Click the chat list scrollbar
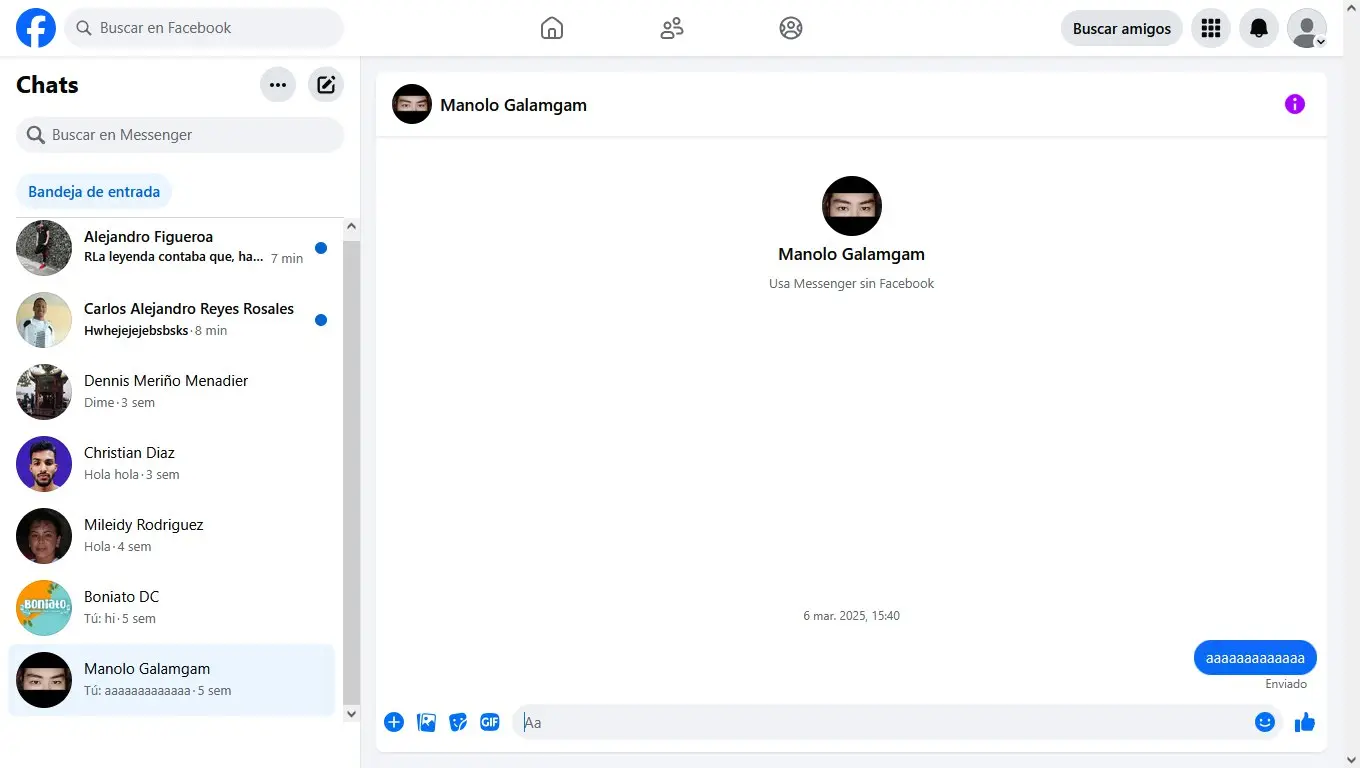 click(351, 470)
